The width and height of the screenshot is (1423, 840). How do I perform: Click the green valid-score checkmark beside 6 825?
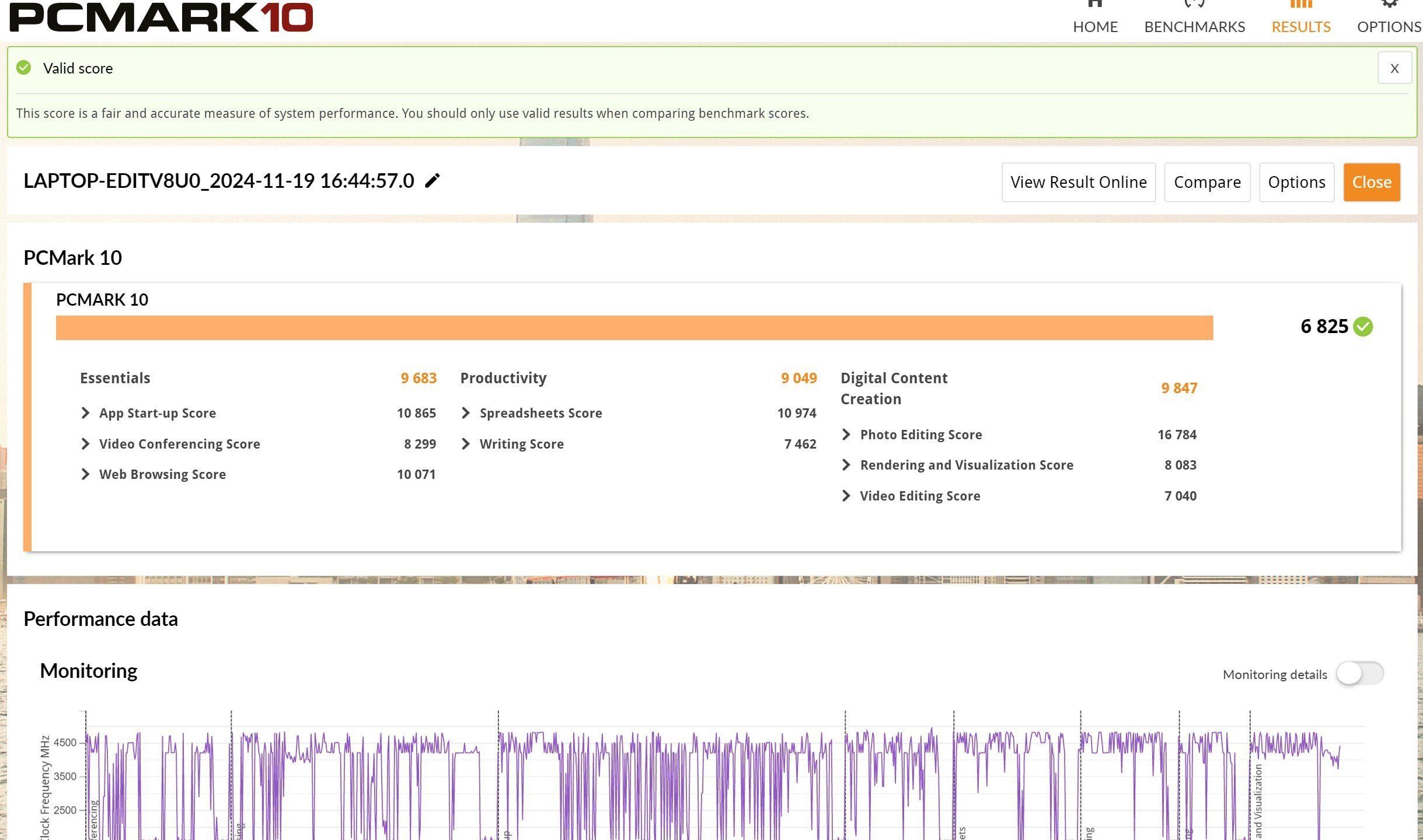pyautogui.click(x=1363, y=327)
